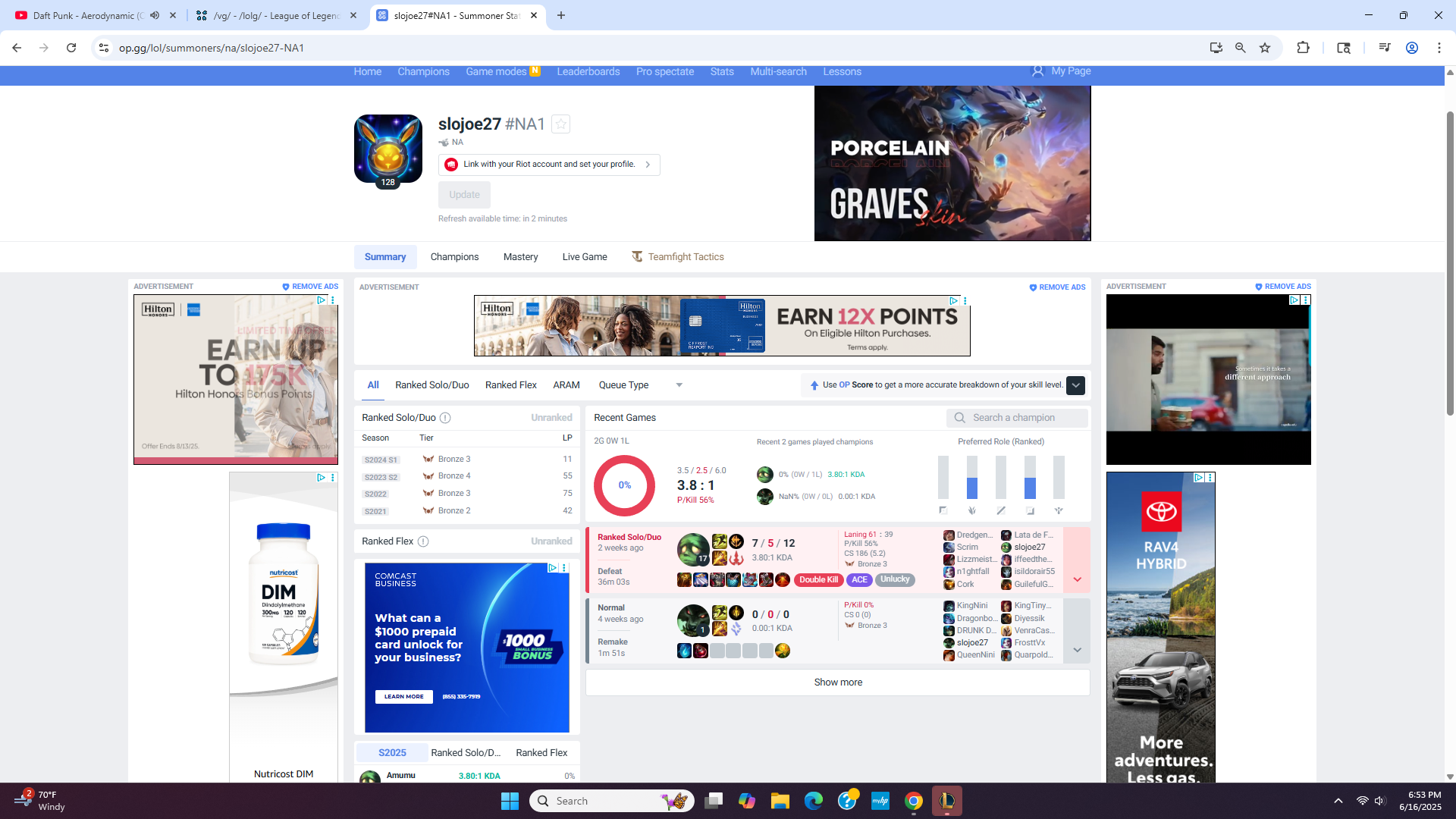
Task: Select the bottom Ranked Flex champion stats tab
Action: [x=541, y=753]
